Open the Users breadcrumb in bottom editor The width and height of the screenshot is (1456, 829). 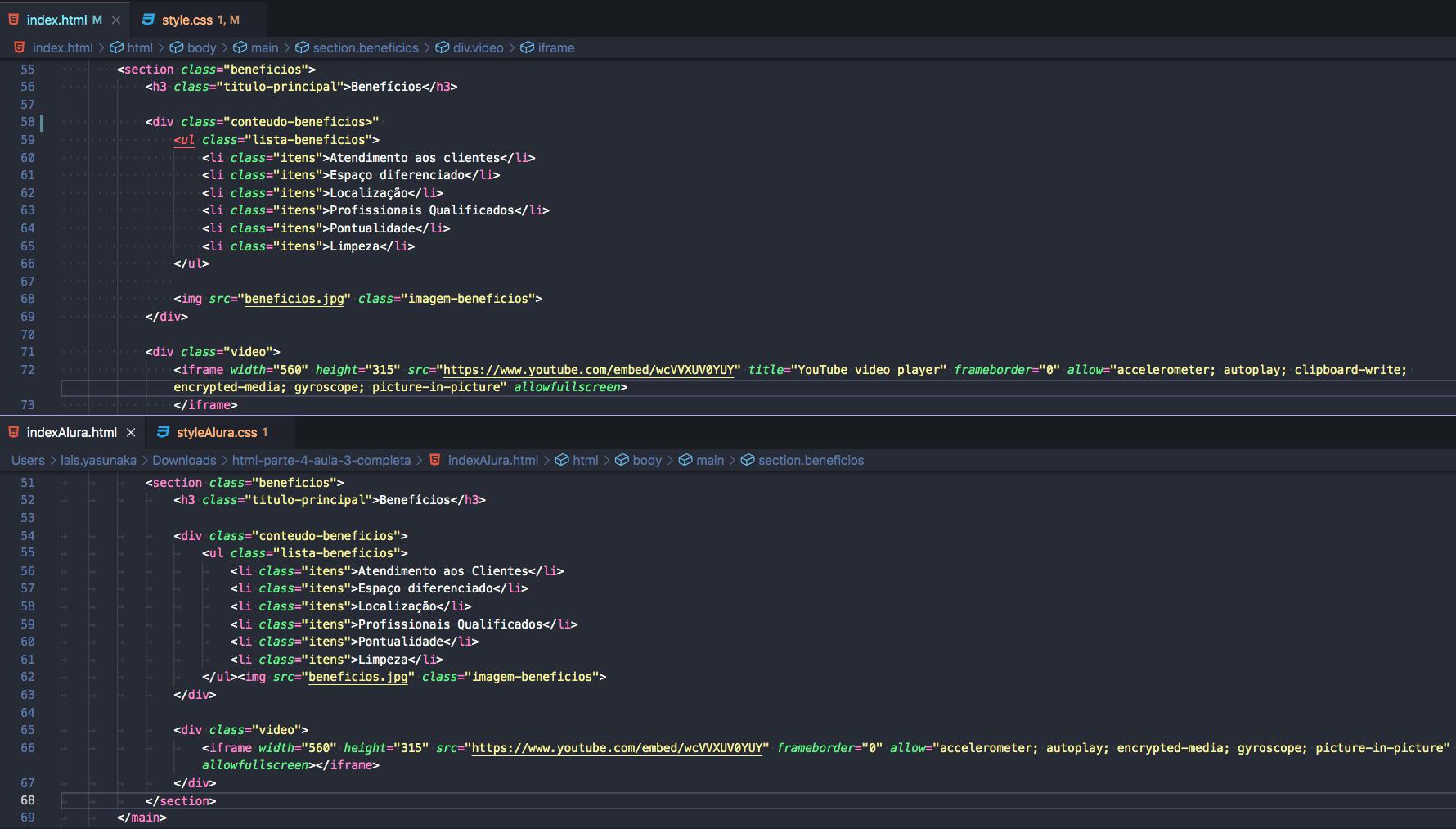(28, 460)
